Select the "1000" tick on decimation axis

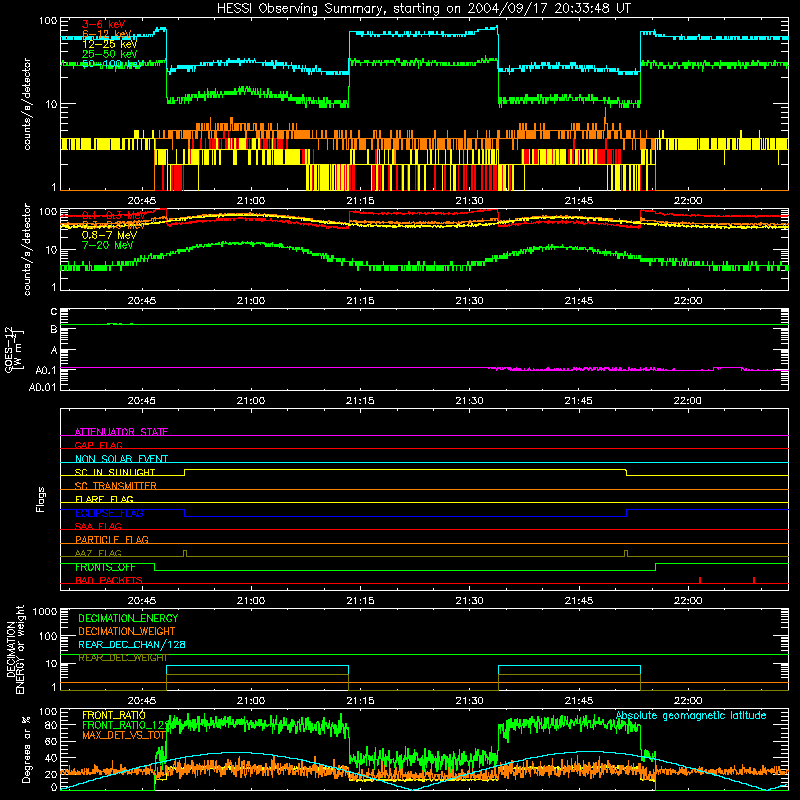click(x=45, y=612)
